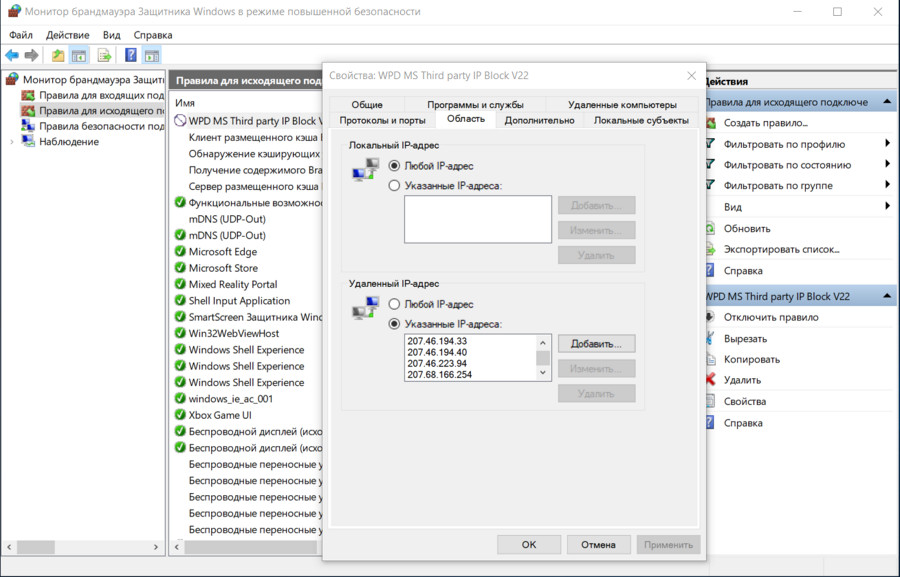Click the green check icon beside Microsoft Store

pos(180,268)
